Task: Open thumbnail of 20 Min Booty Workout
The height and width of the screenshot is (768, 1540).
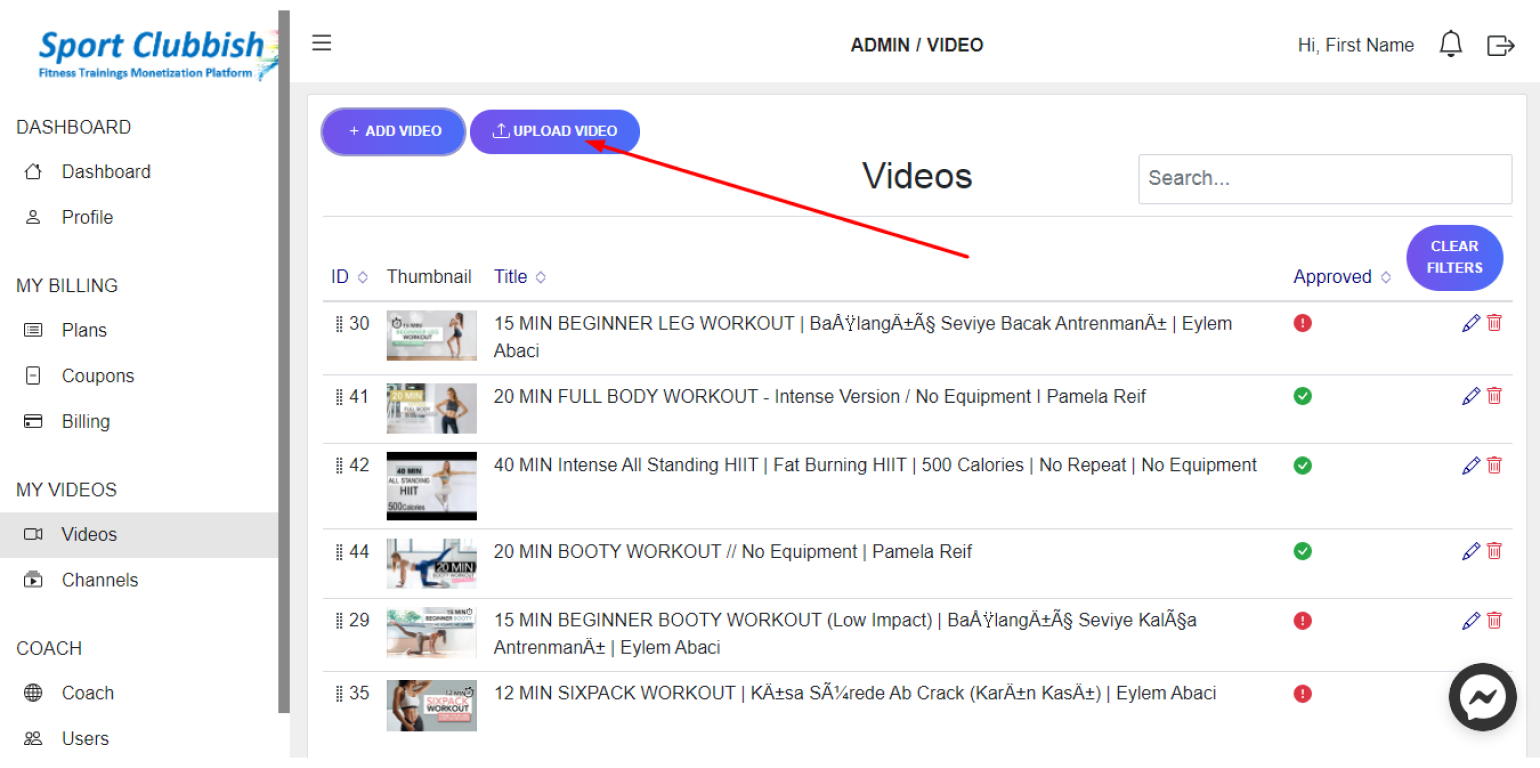Action: click(432, 563)
